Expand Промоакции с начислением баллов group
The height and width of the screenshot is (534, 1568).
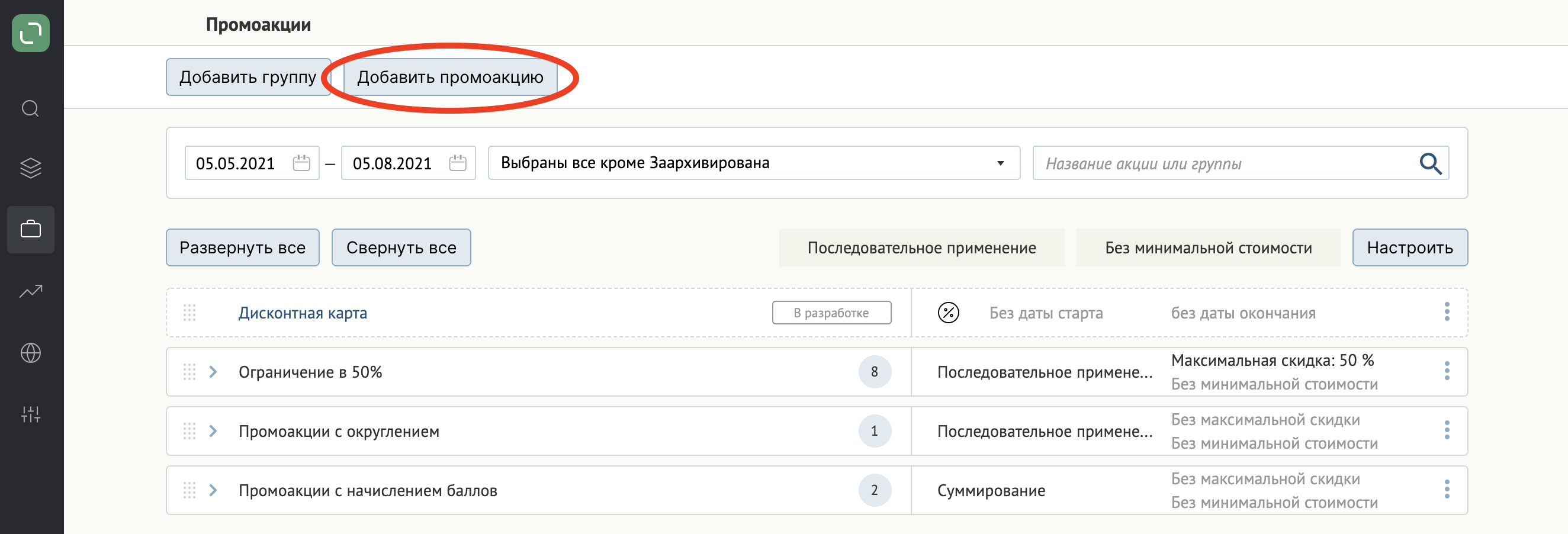coord(213,490)
